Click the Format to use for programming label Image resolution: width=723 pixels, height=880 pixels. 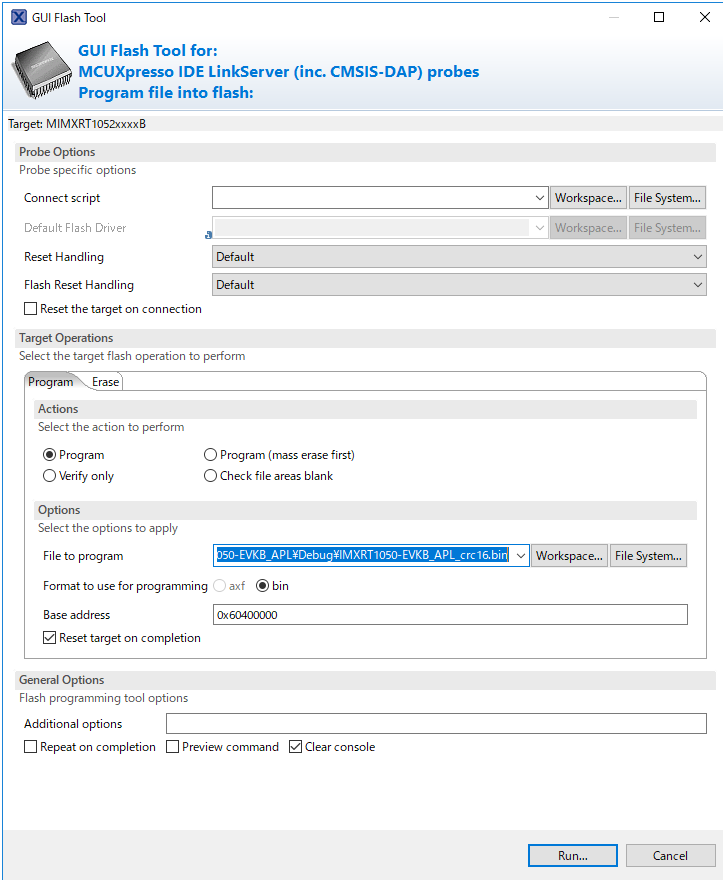(125, 586)
